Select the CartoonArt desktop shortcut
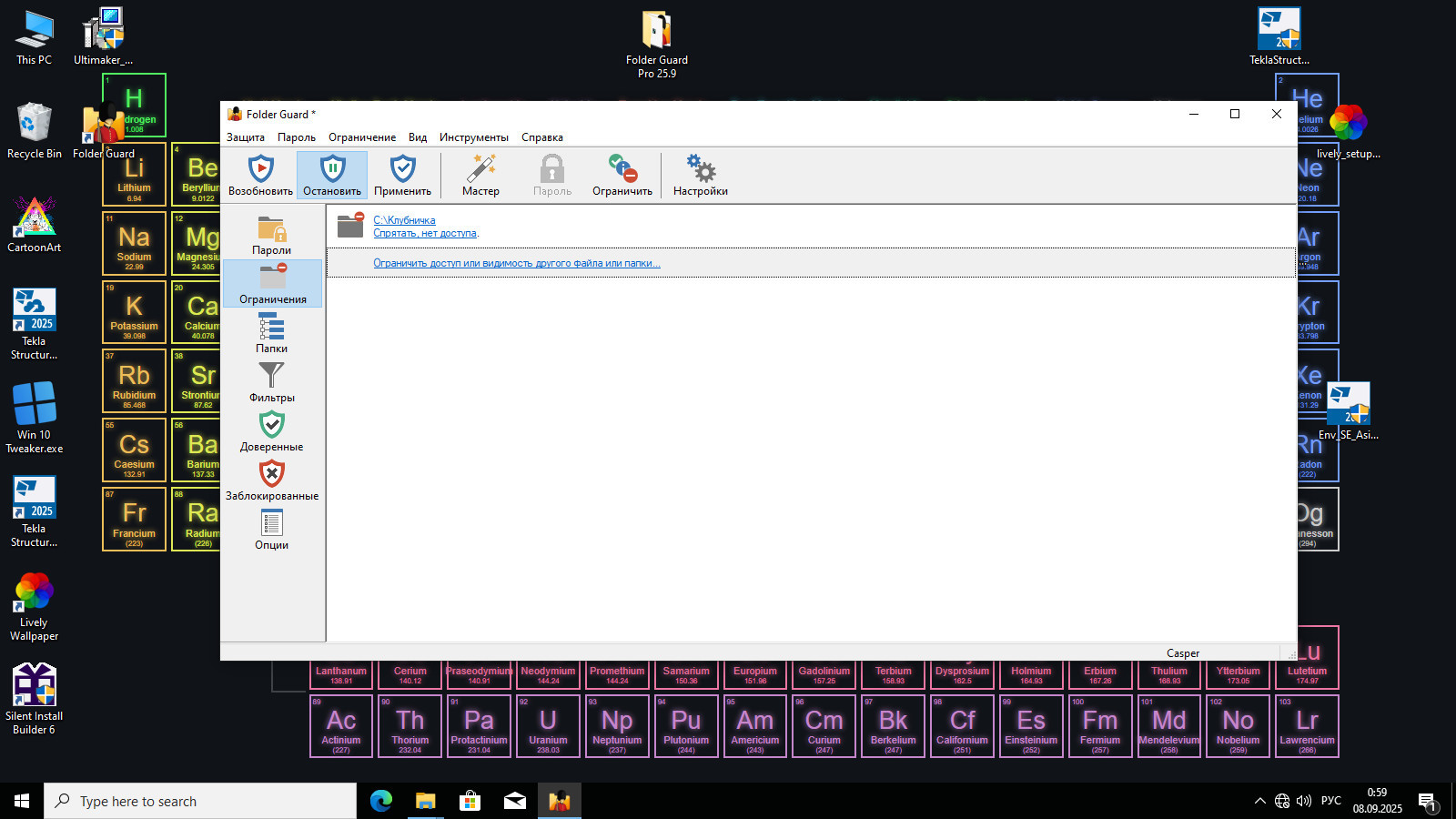Screen dimensions: 1456x819 tap(35, 225)
